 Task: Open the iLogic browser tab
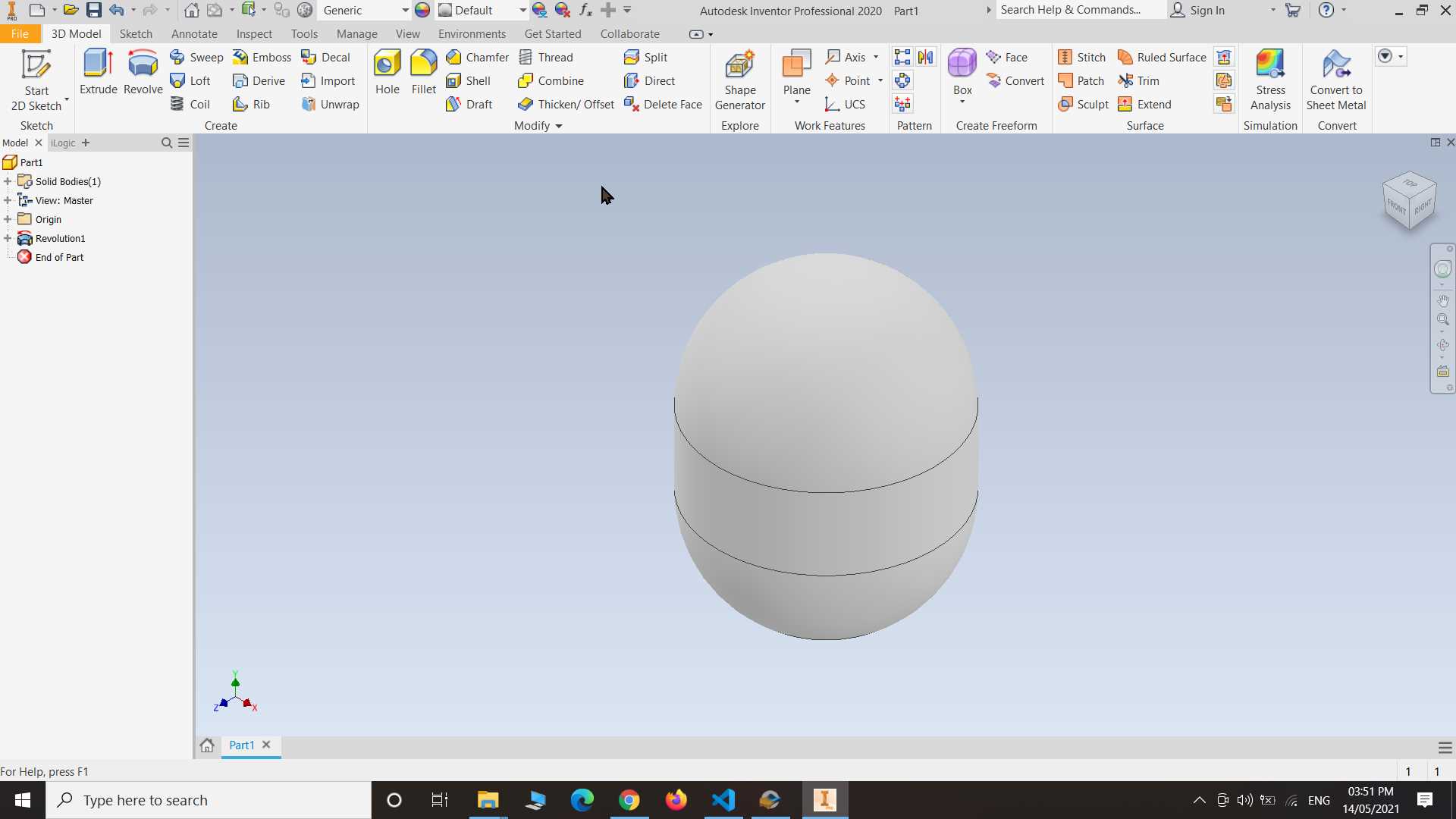tap(63, 143)
